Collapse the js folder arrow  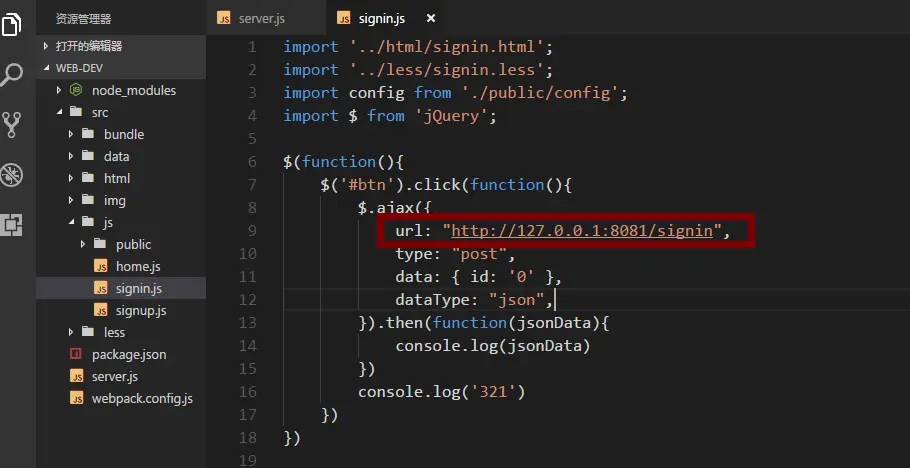(71, 222)
